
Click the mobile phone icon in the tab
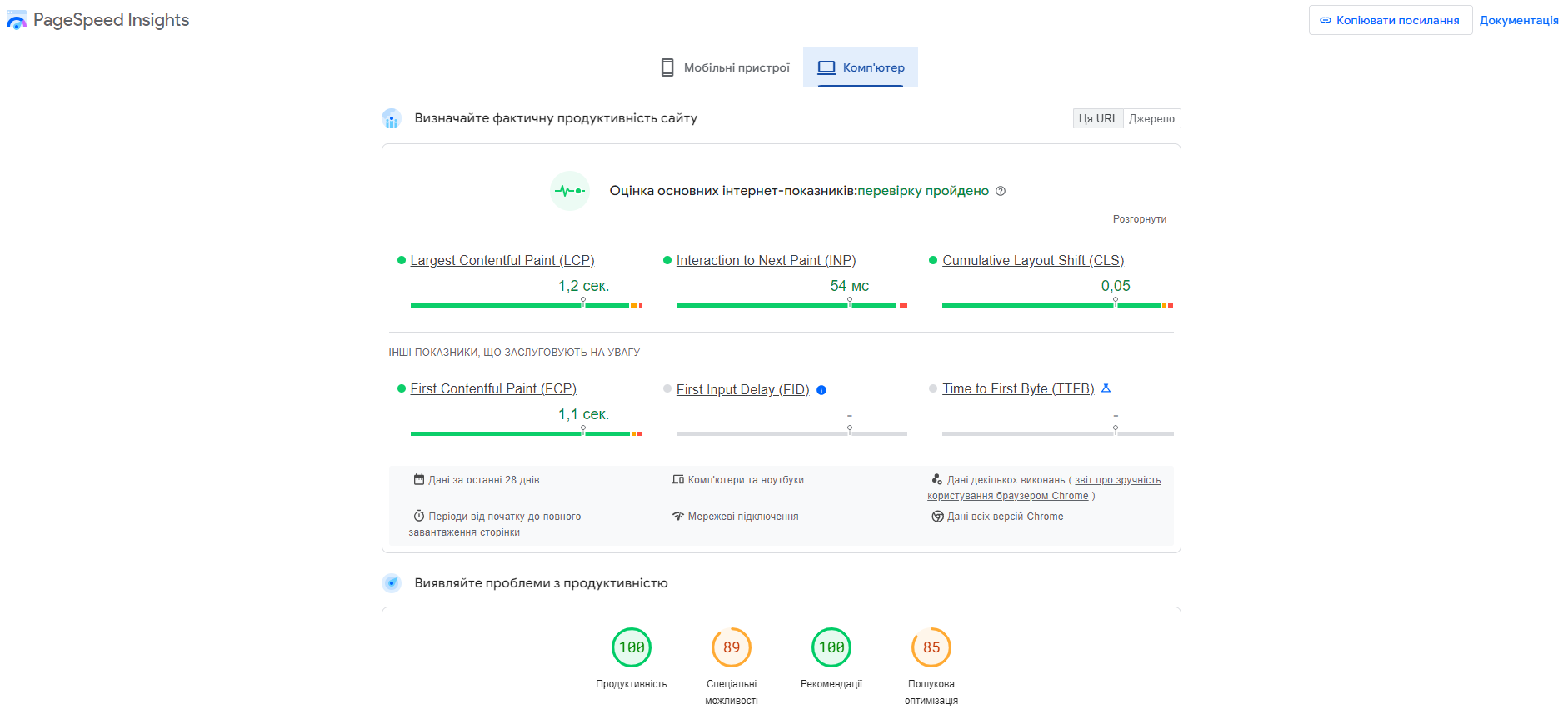[x=667, y=67]
